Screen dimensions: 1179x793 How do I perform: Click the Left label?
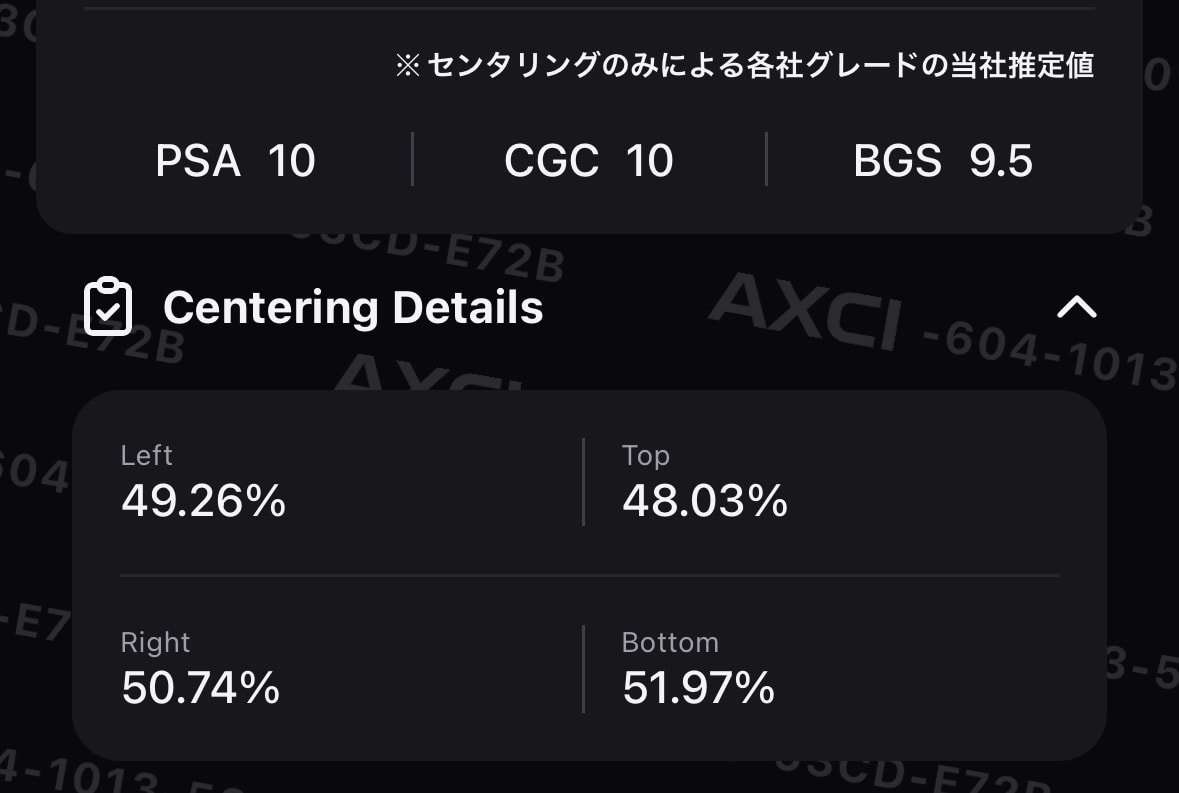[147, 455]
